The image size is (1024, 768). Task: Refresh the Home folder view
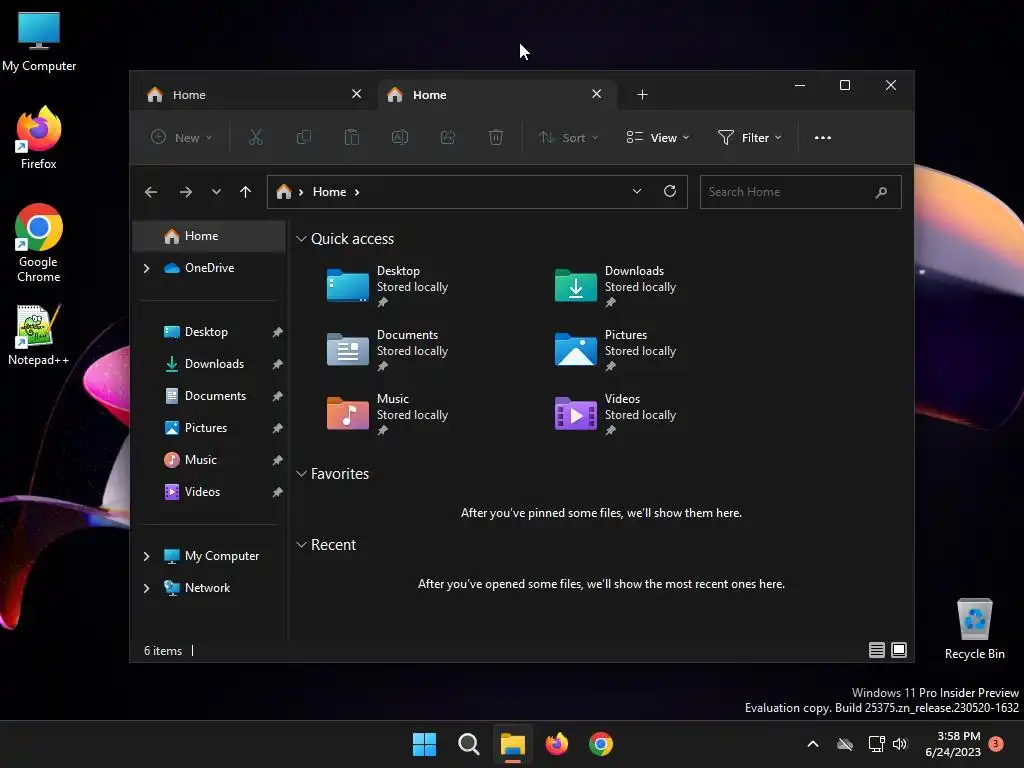pyautogui.click(x=669, y=191)
